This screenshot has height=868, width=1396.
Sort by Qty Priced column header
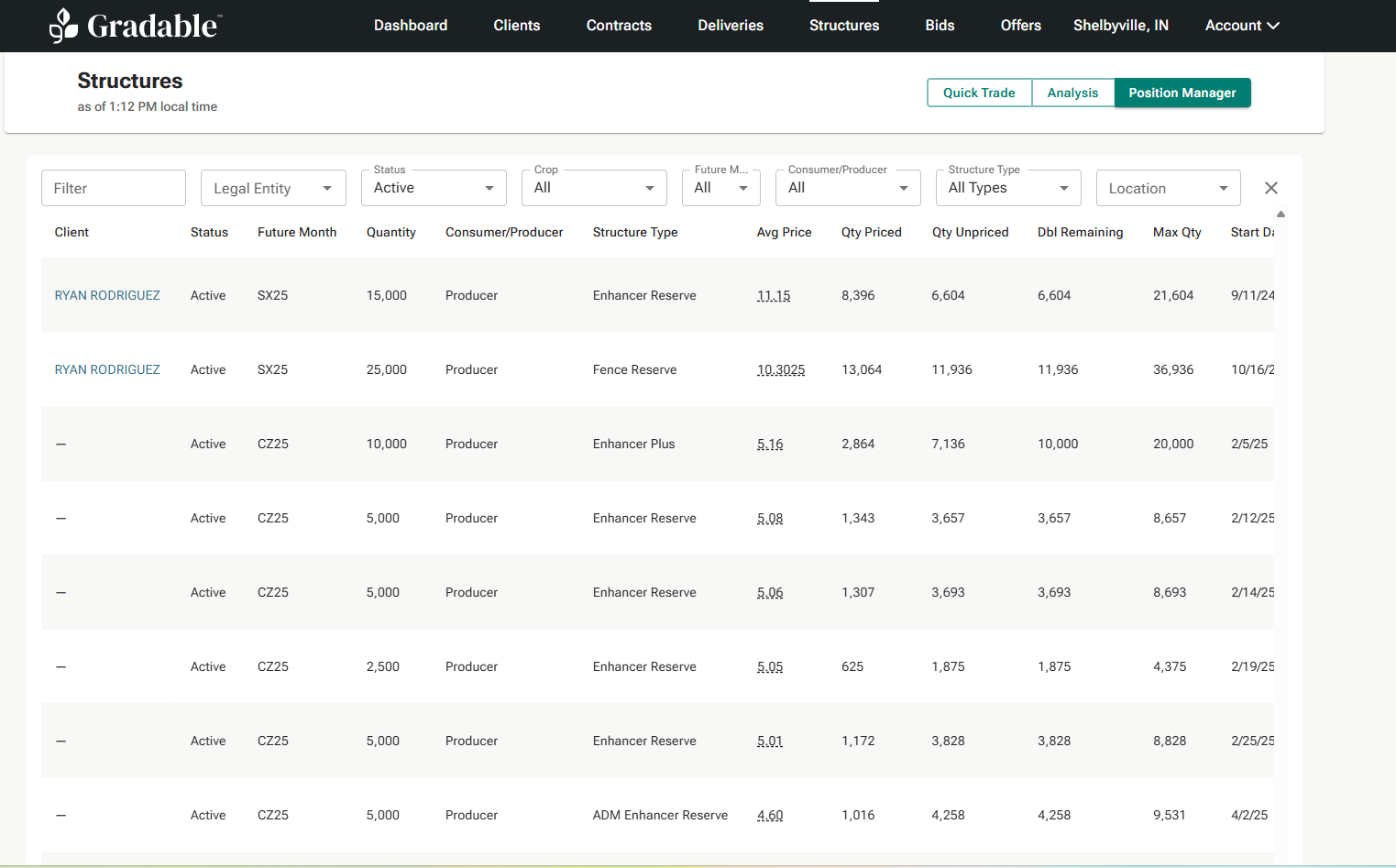[872, 232]
